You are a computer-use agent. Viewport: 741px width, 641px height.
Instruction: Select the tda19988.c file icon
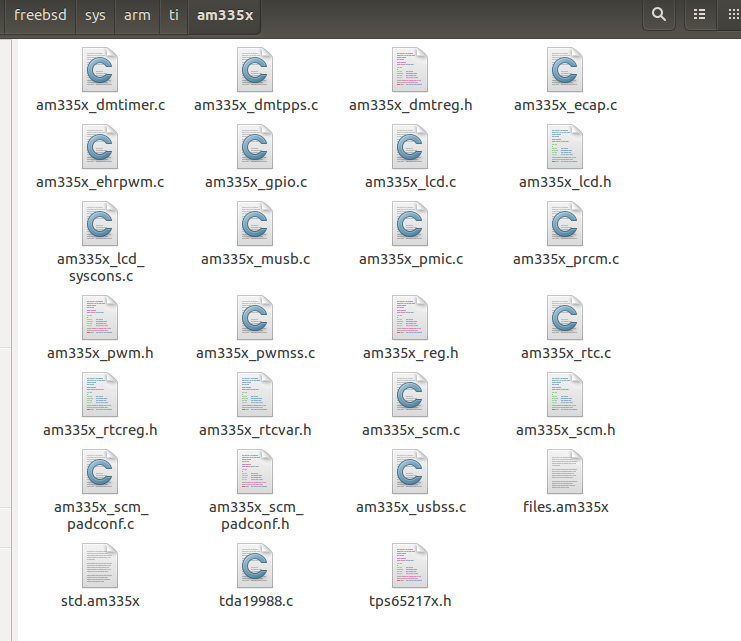(255, 566)
